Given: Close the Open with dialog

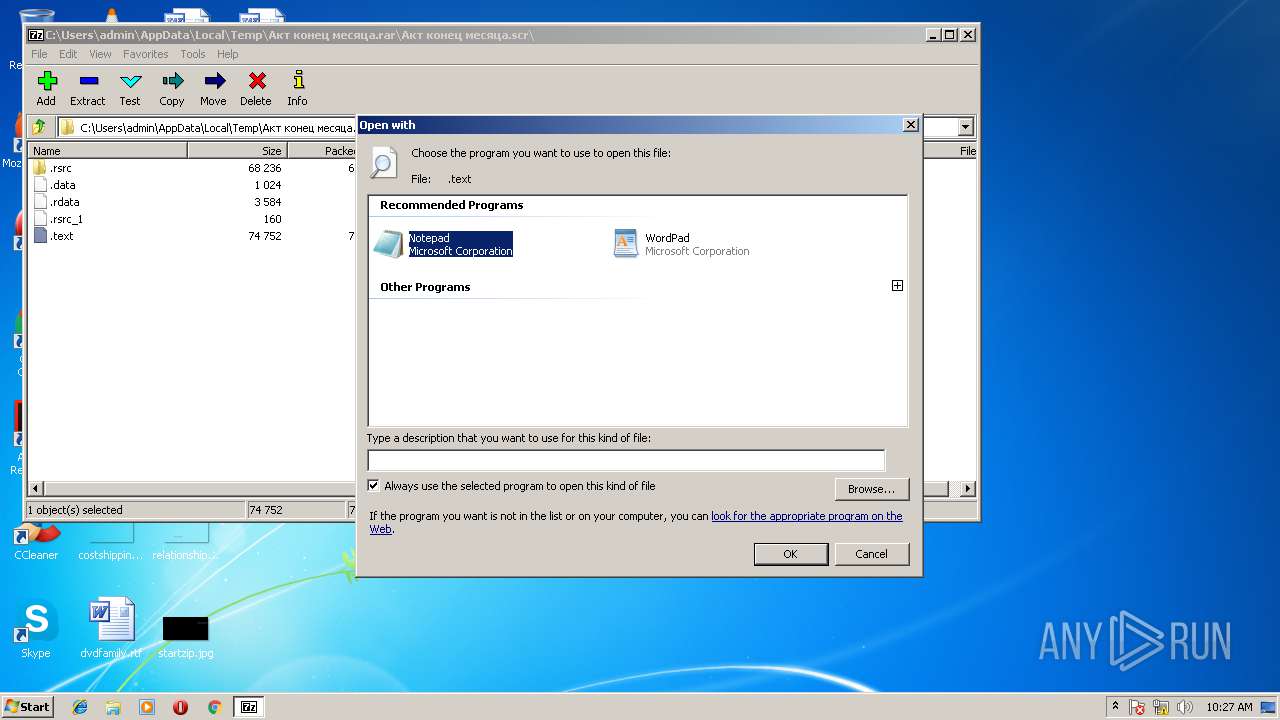Looking at the screenshot, I should tap(910, 125).
